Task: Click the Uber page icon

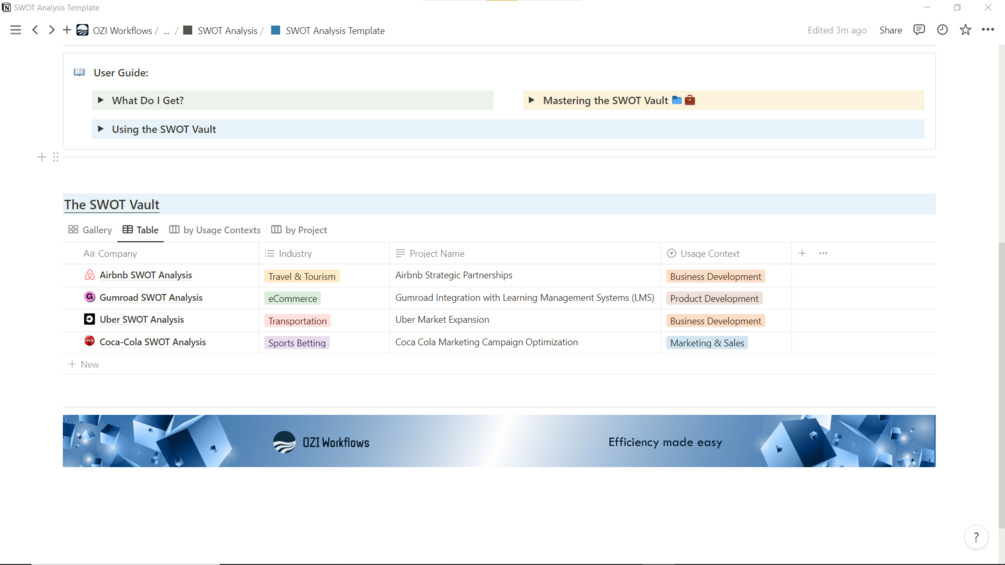Action: [x=90, y=319]
